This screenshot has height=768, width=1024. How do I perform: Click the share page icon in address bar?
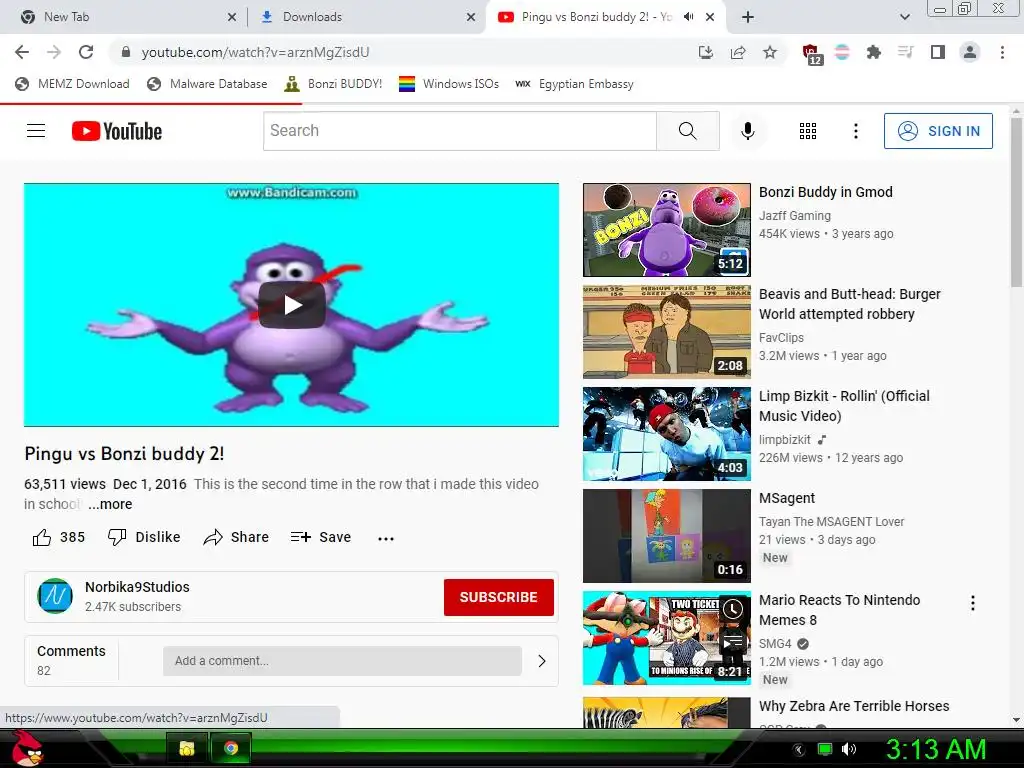[x=738, y=52]
